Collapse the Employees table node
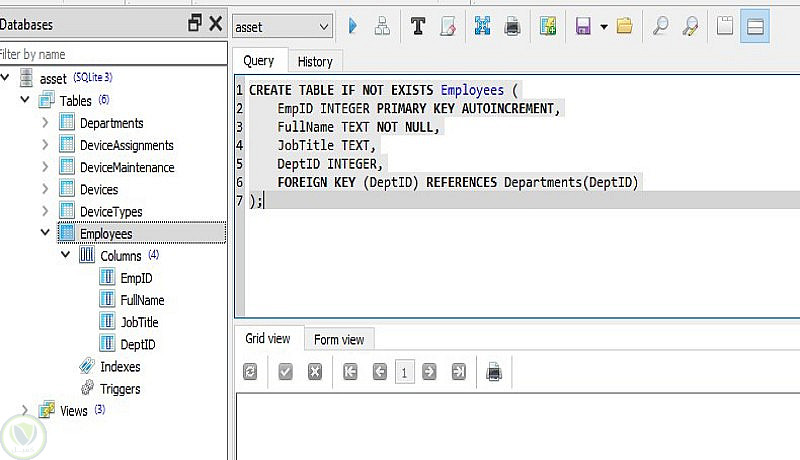The image size is (800, 460). (x=45, y=233)
